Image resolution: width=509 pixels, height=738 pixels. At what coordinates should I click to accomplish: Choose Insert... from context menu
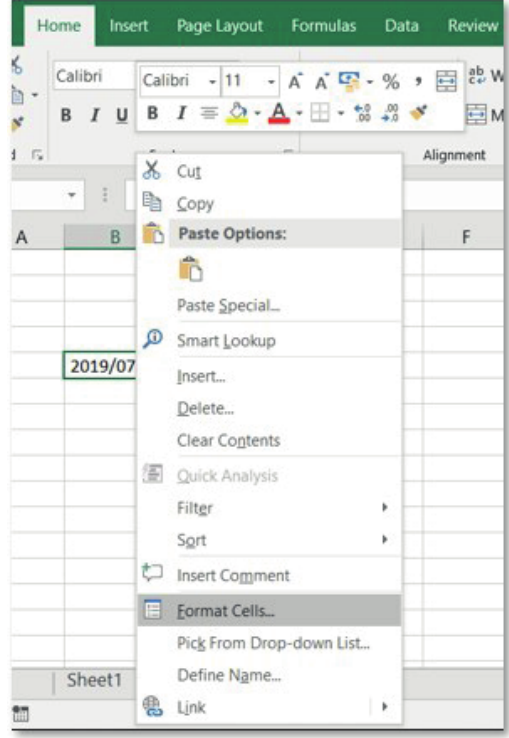pyautogui.click(x=269, y=376)
